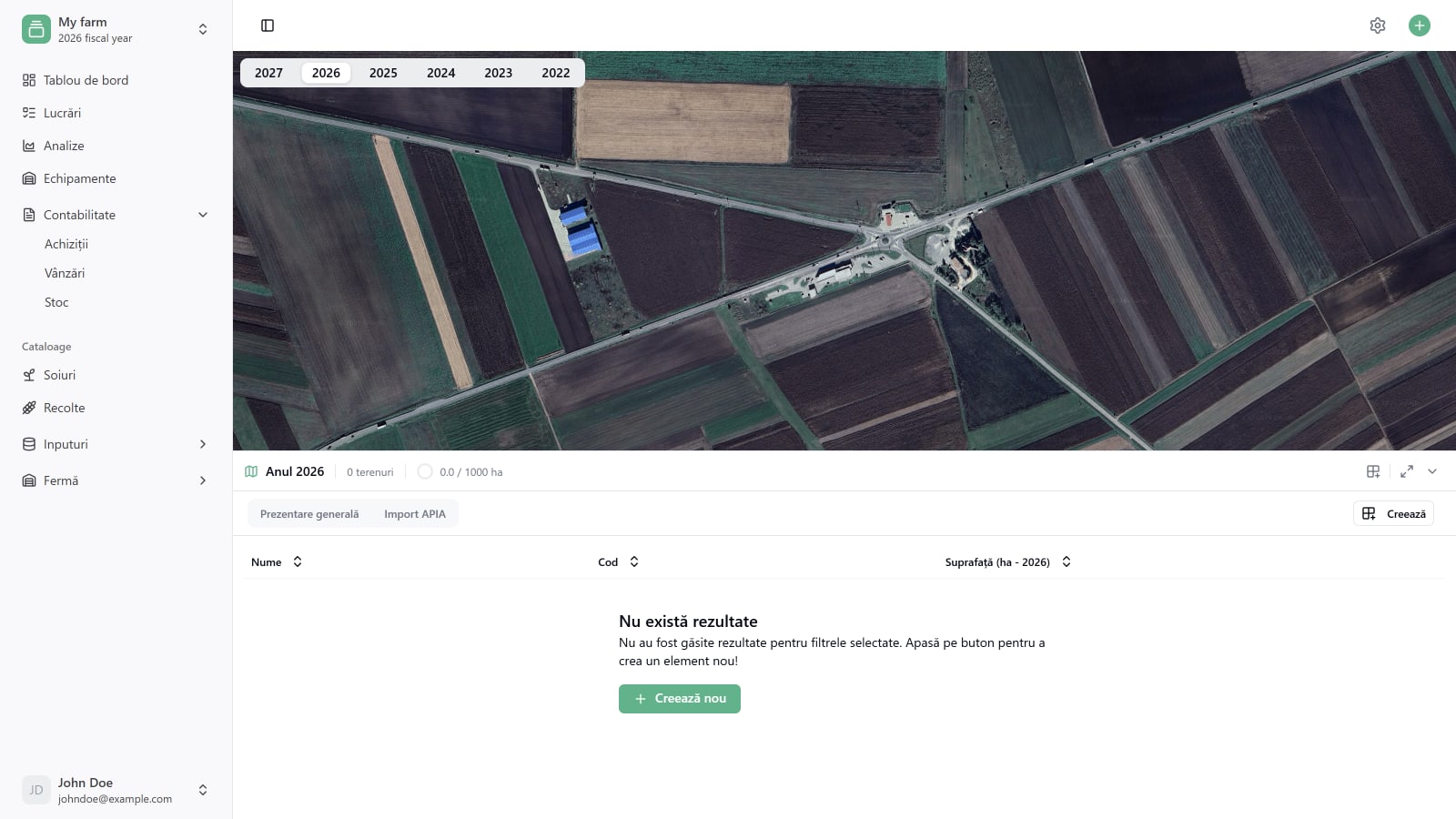Expand the panel to fullscreen
The height and width of the screenshot is (819, 1456).
click(x=1407, y=471)
